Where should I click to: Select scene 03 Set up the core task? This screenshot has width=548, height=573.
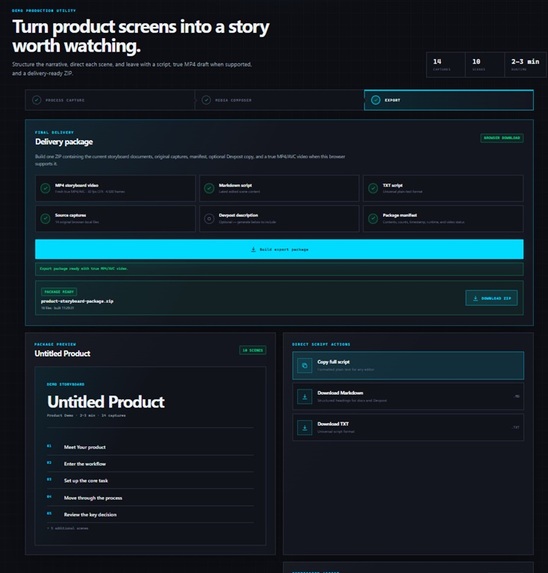[x=150, y=481]
